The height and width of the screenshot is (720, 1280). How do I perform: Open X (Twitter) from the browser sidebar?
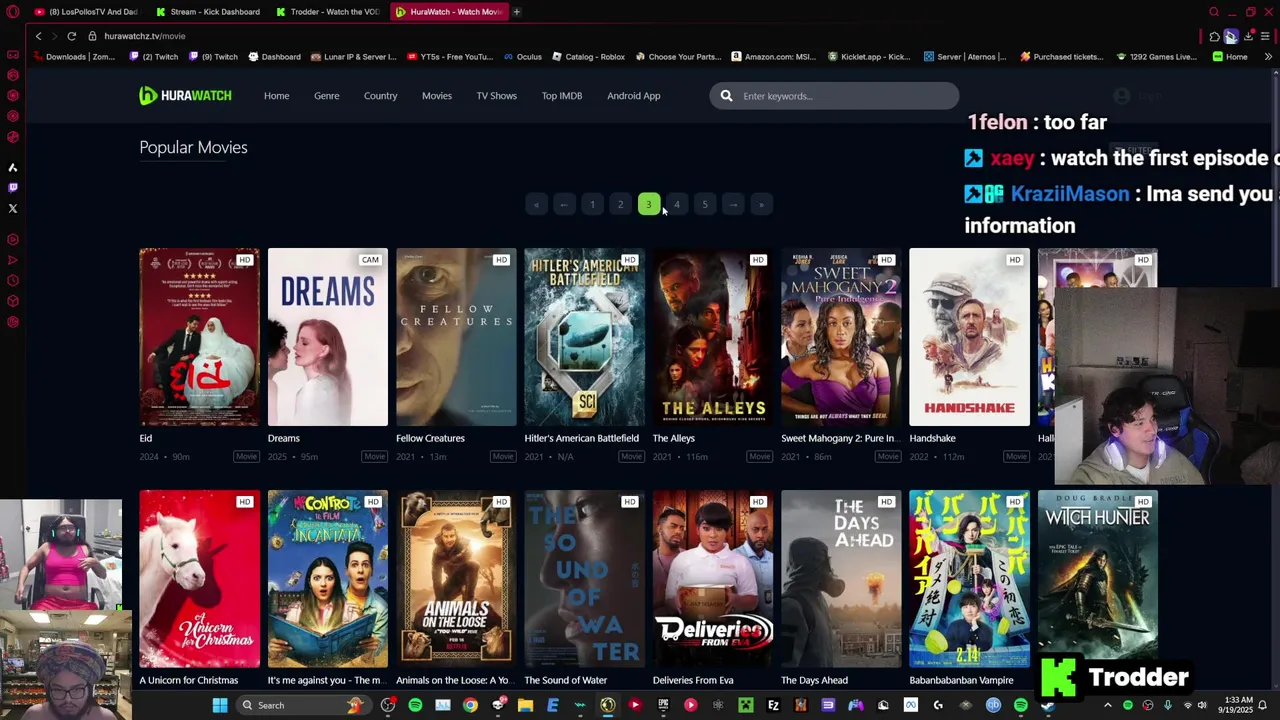13,208
